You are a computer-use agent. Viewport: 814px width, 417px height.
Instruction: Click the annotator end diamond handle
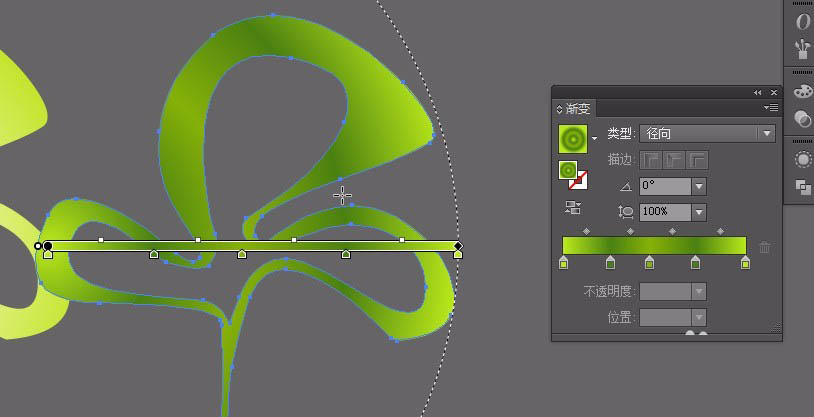(457, 246)
